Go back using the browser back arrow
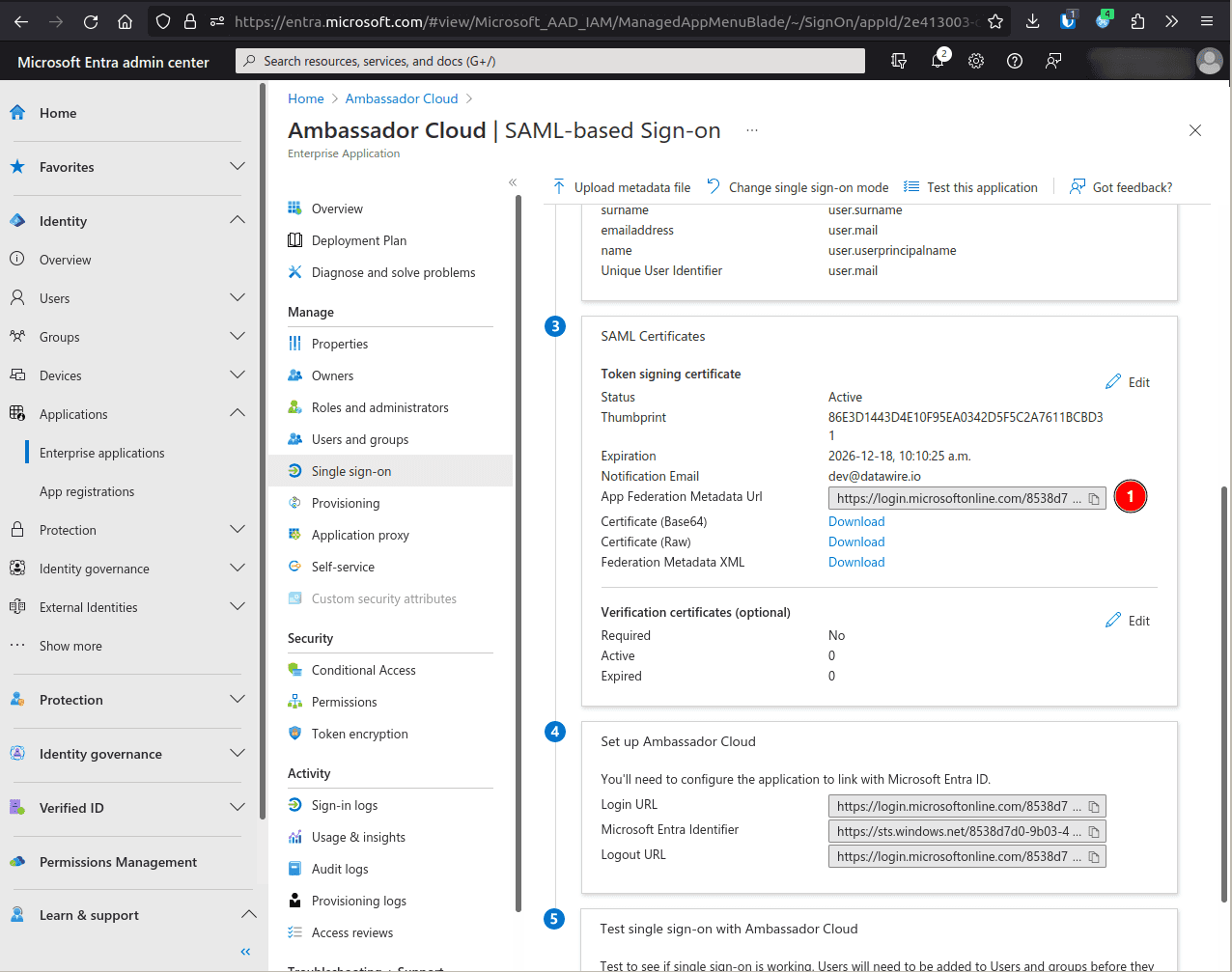The width and height of the screenshot is (1232, 972). point(21,21)
